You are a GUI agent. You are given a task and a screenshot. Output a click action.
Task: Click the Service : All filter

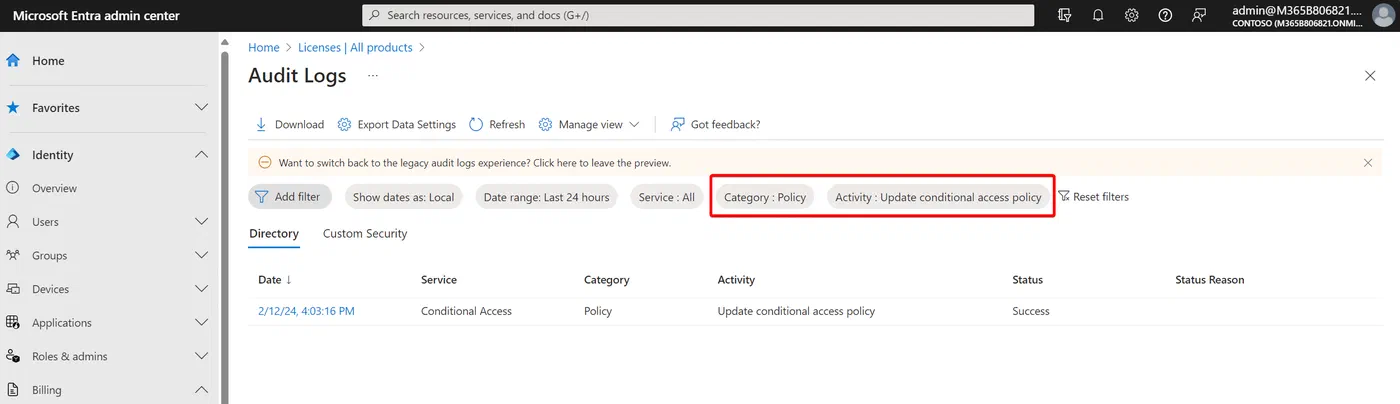click(666, 197)
